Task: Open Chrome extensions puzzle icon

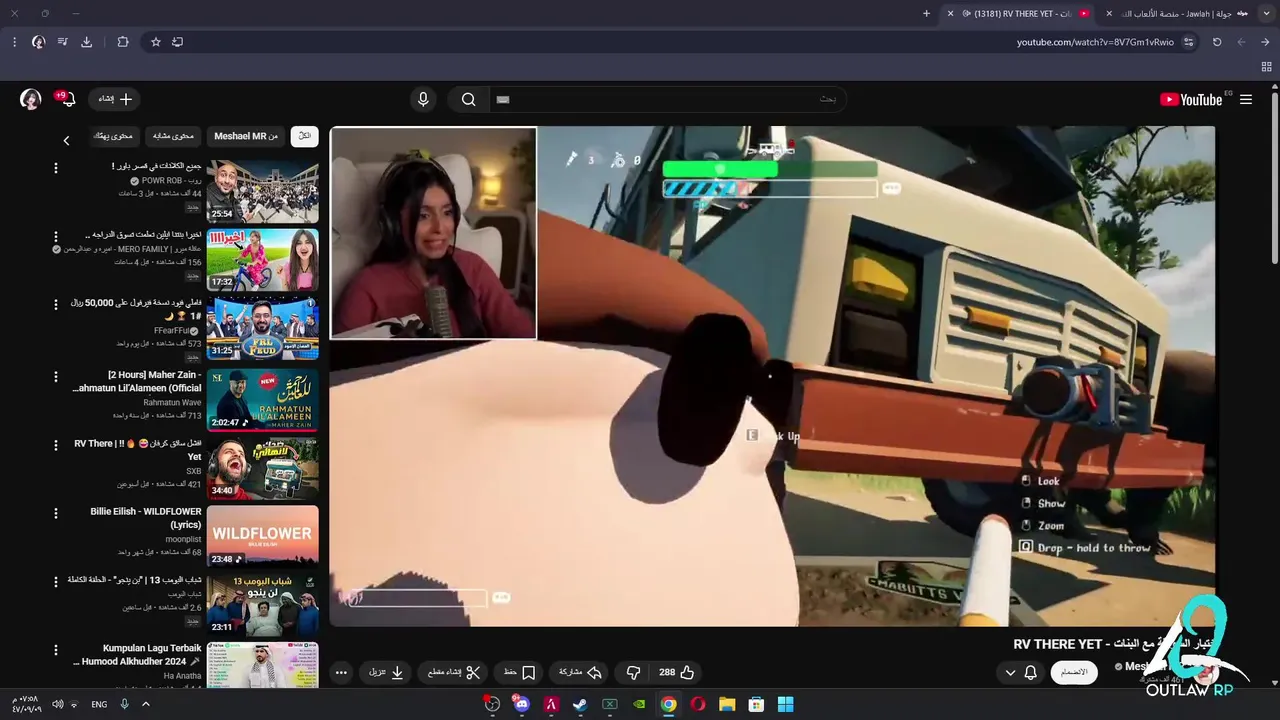Action: 123,42
